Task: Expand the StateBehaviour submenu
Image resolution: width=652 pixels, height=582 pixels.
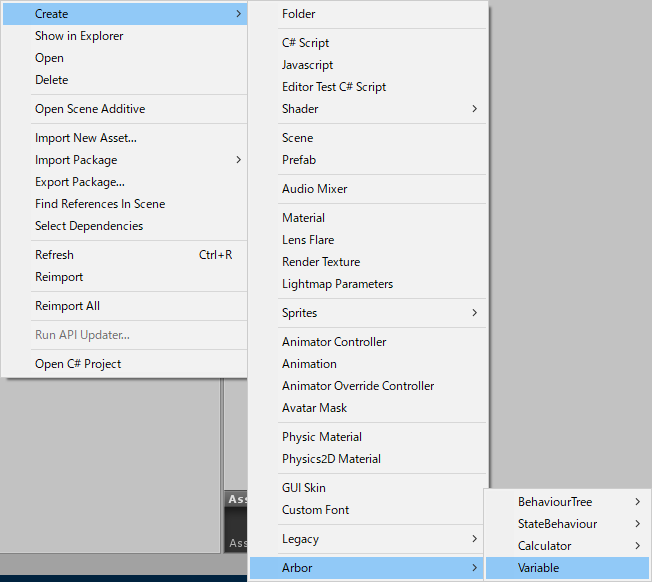Action: point(557,524)
